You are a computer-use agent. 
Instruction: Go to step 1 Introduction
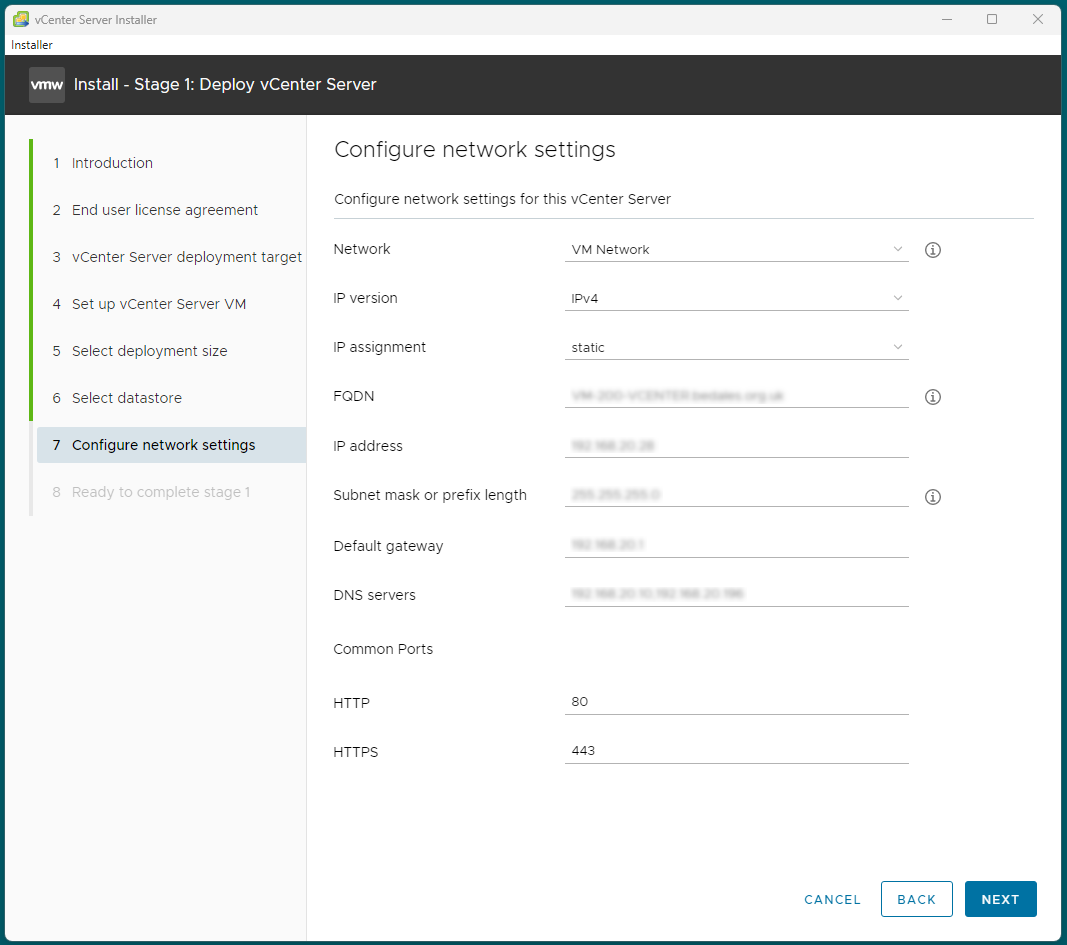pyautogui.click(x=170, y=163)
